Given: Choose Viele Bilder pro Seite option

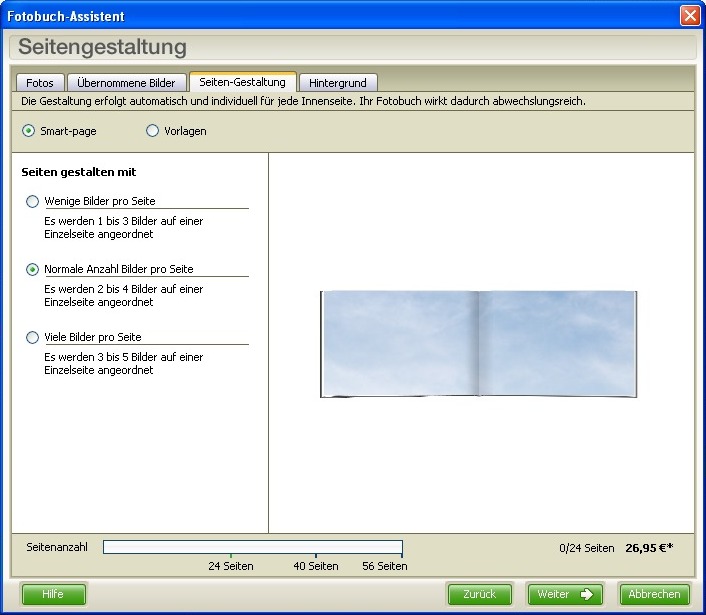Looking at the screenshot, I should click(x=32, y=337).
